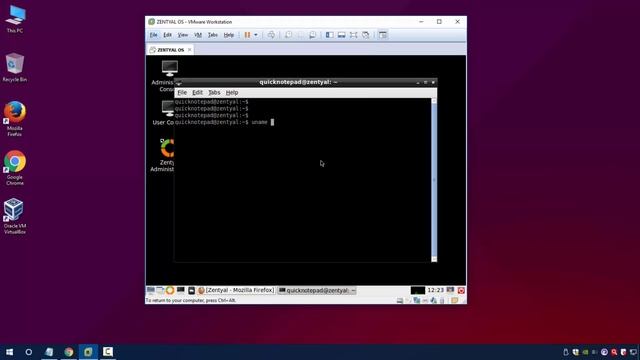Send Ctrl+Alt+Del to the virtual machine
Image resolution: width=640 pixels, height=360 pixels.
click(271, 35)
